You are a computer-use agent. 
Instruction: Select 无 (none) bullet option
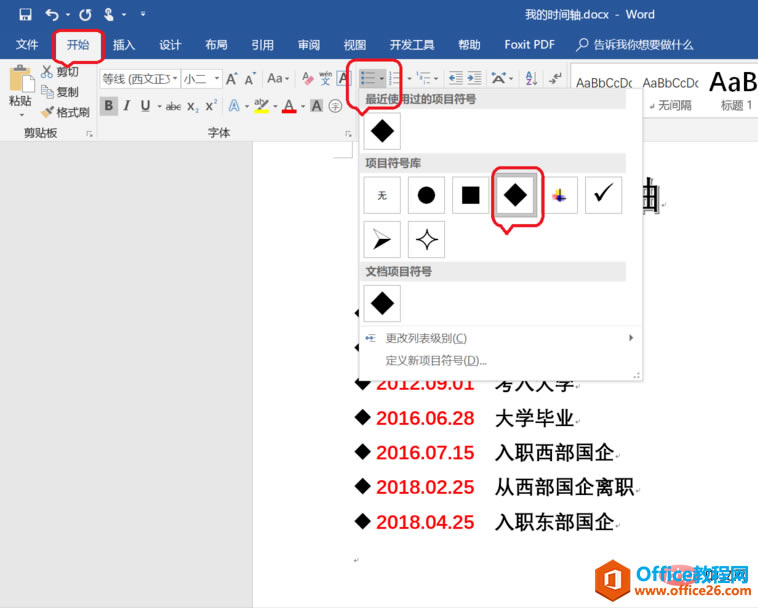pos(382,195)
